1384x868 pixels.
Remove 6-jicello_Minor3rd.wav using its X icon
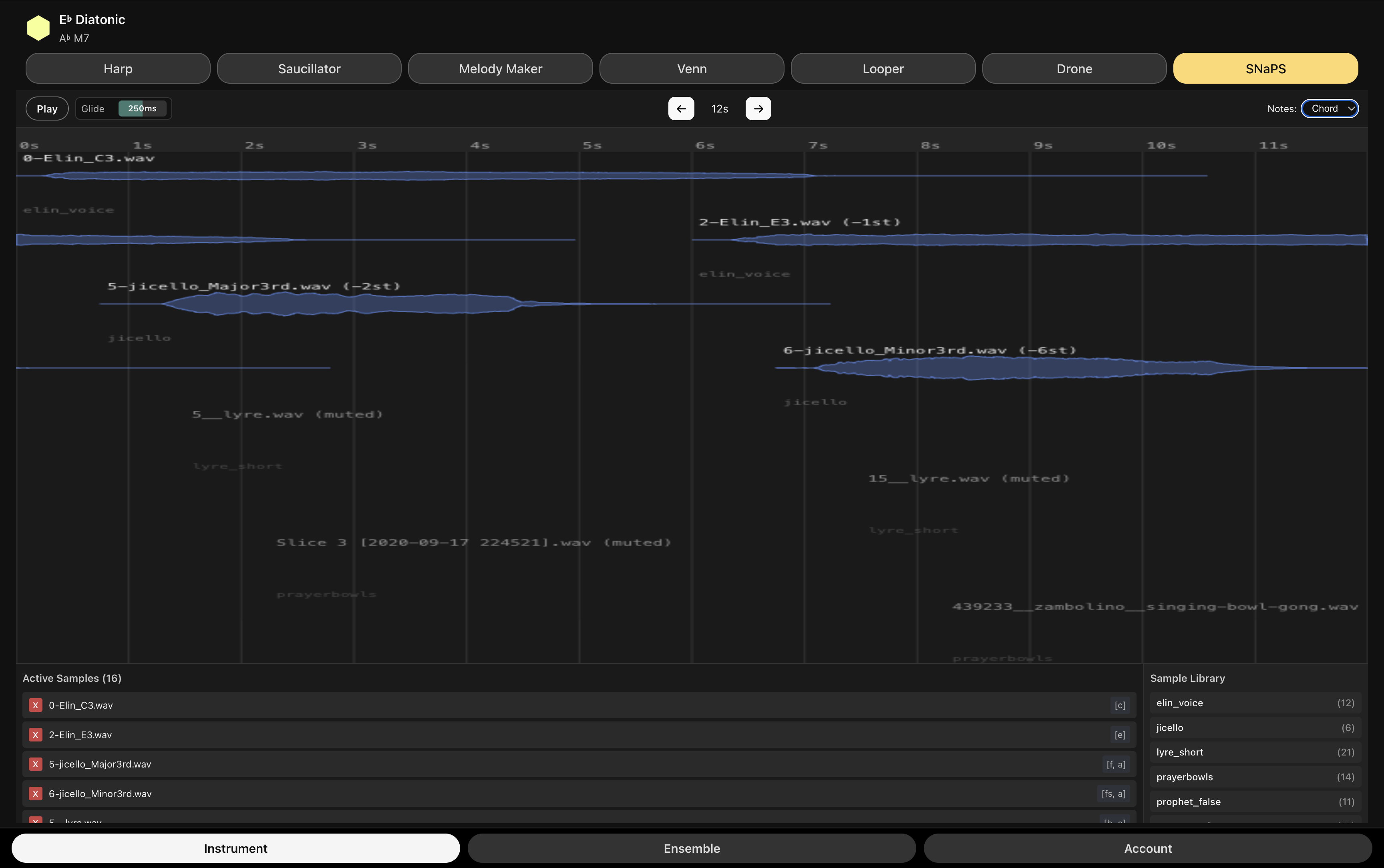[x=35, y=794]
